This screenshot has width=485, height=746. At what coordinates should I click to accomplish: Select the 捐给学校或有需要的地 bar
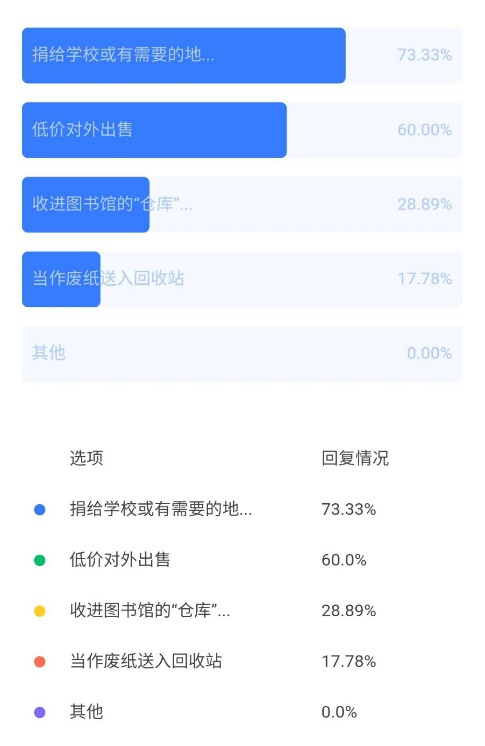pos(242,56)
